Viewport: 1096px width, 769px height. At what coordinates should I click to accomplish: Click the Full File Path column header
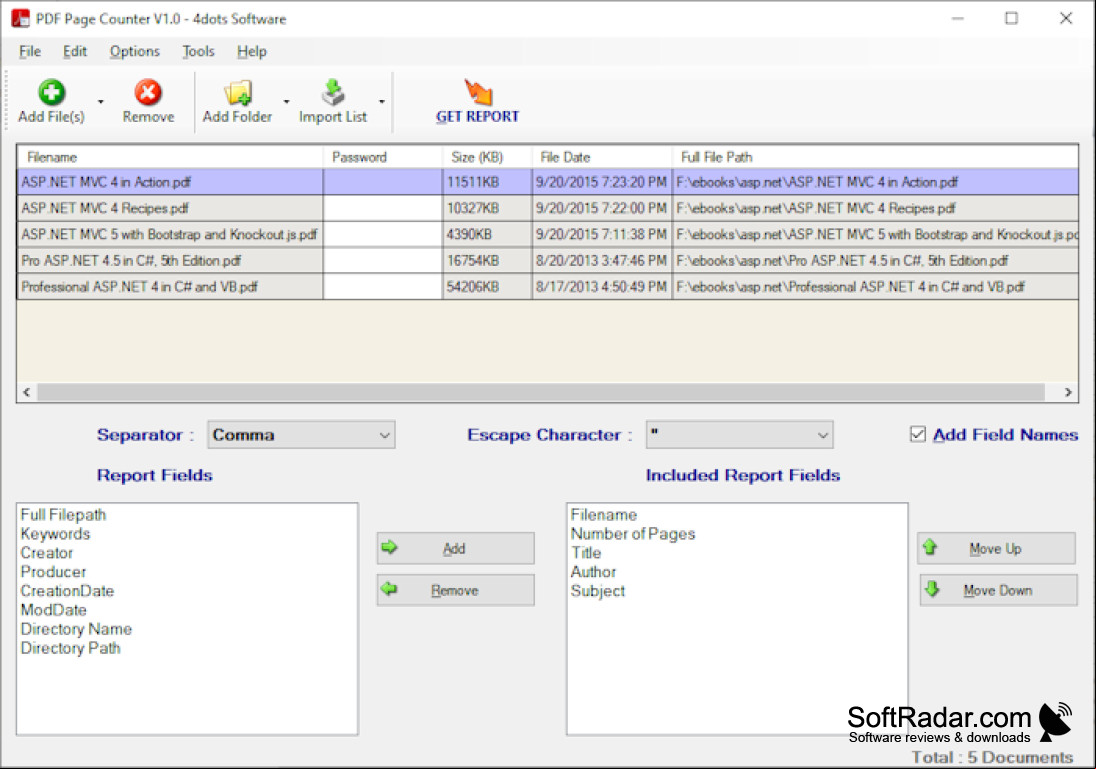(875, 157)
